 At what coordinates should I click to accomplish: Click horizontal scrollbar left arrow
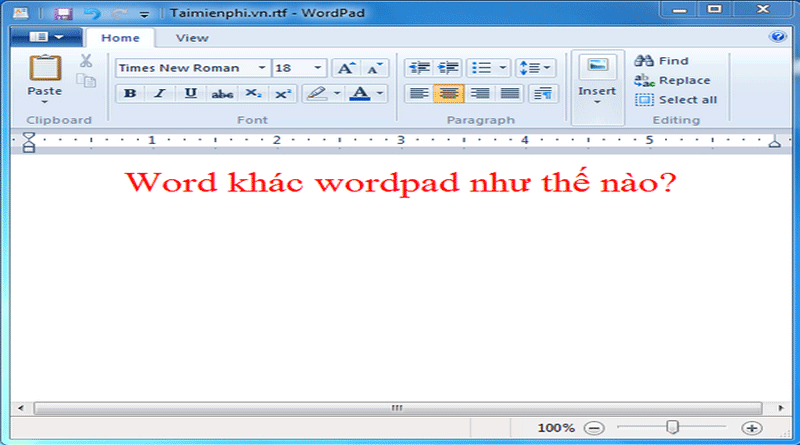tap(21, 408)
